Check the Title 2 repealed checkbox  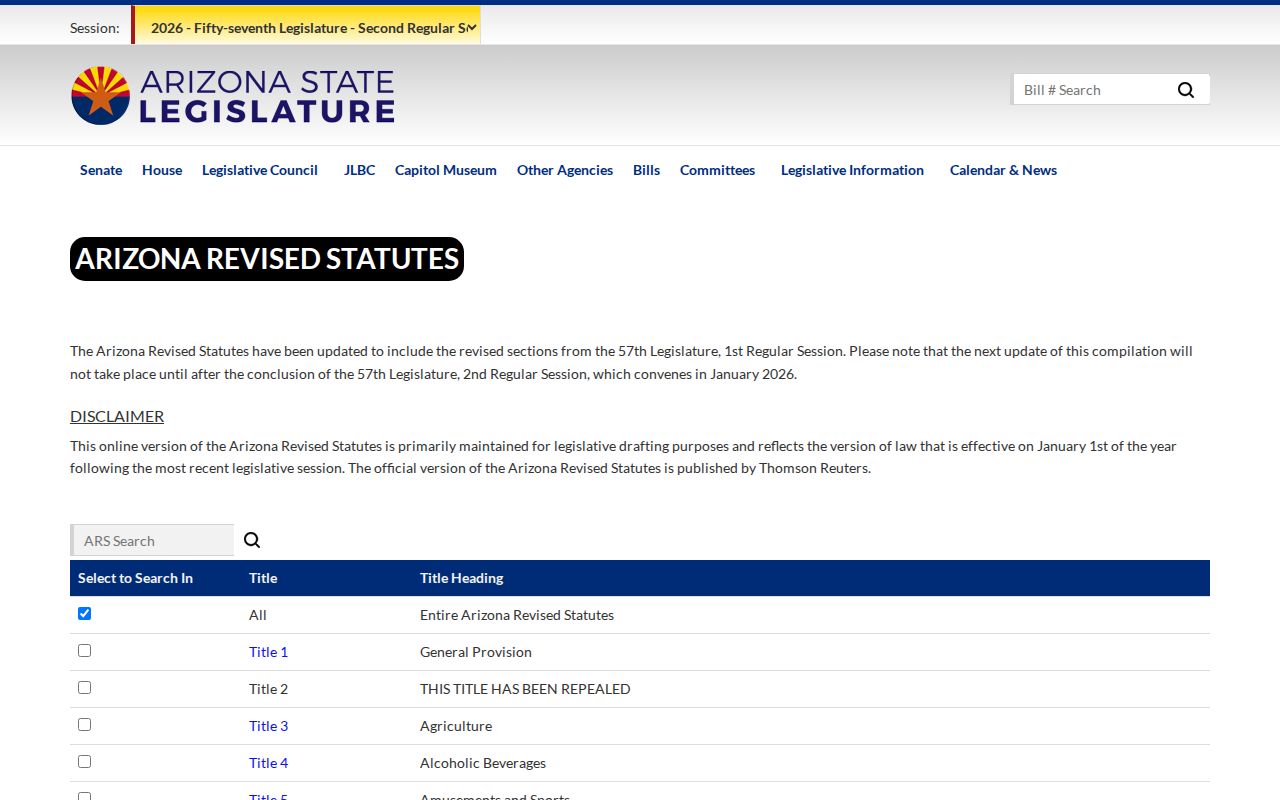pos(84,687)
